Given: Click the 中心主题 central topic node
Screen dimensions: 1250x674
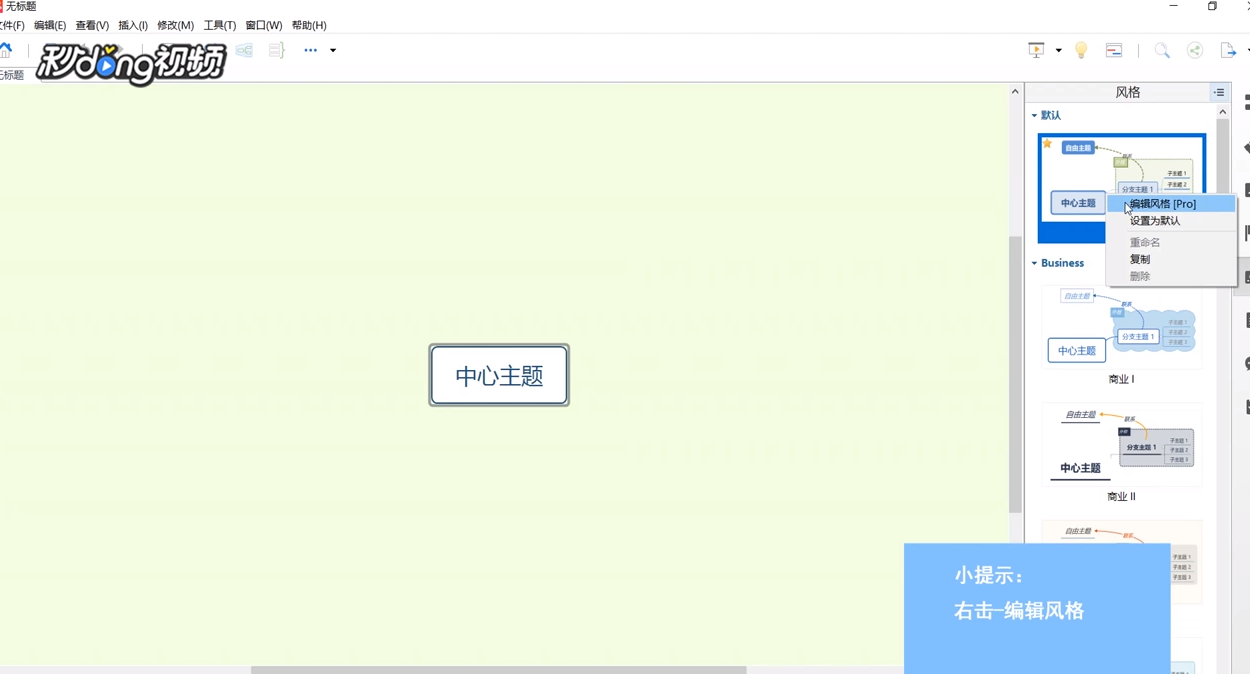Looking at the screenshot, I should click(498, 375).
